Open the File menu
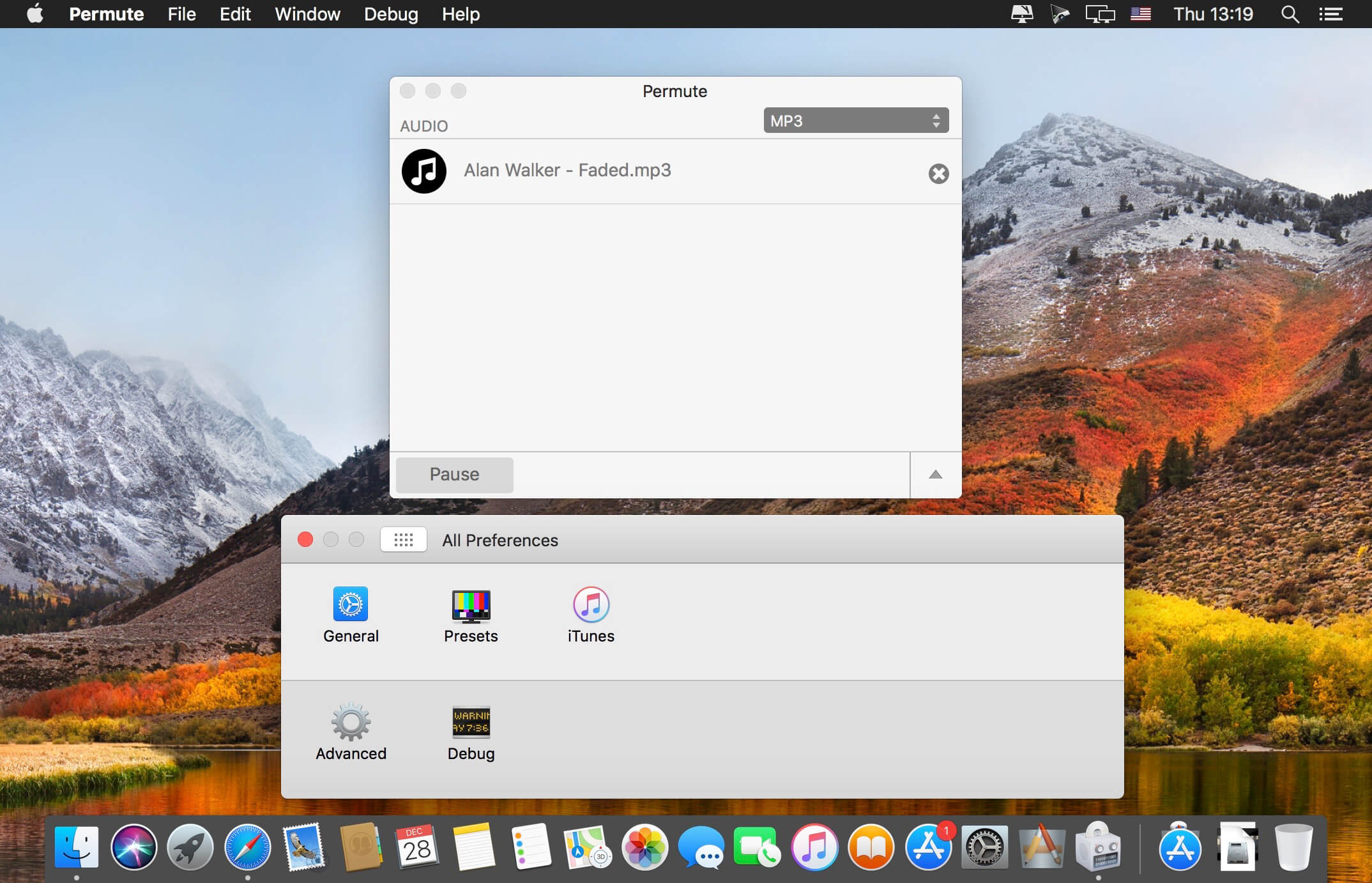 [x=181, y=14]
